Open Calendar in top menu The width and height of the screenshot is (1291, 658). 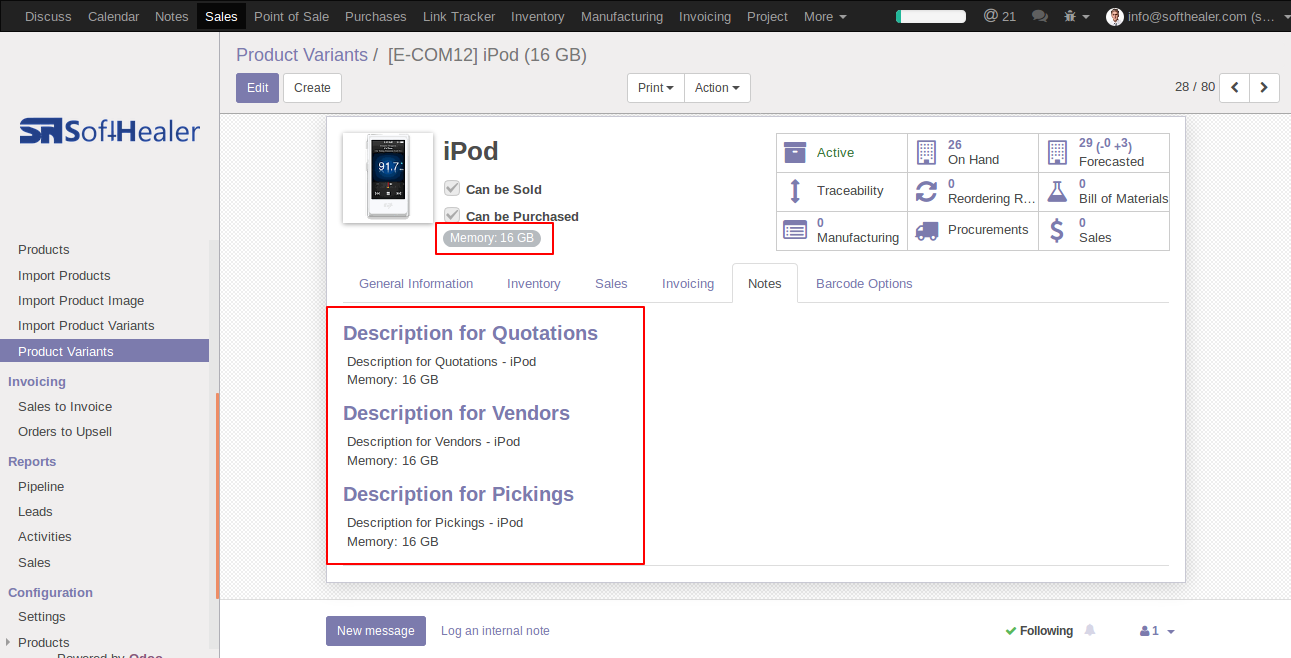(113, 16)
